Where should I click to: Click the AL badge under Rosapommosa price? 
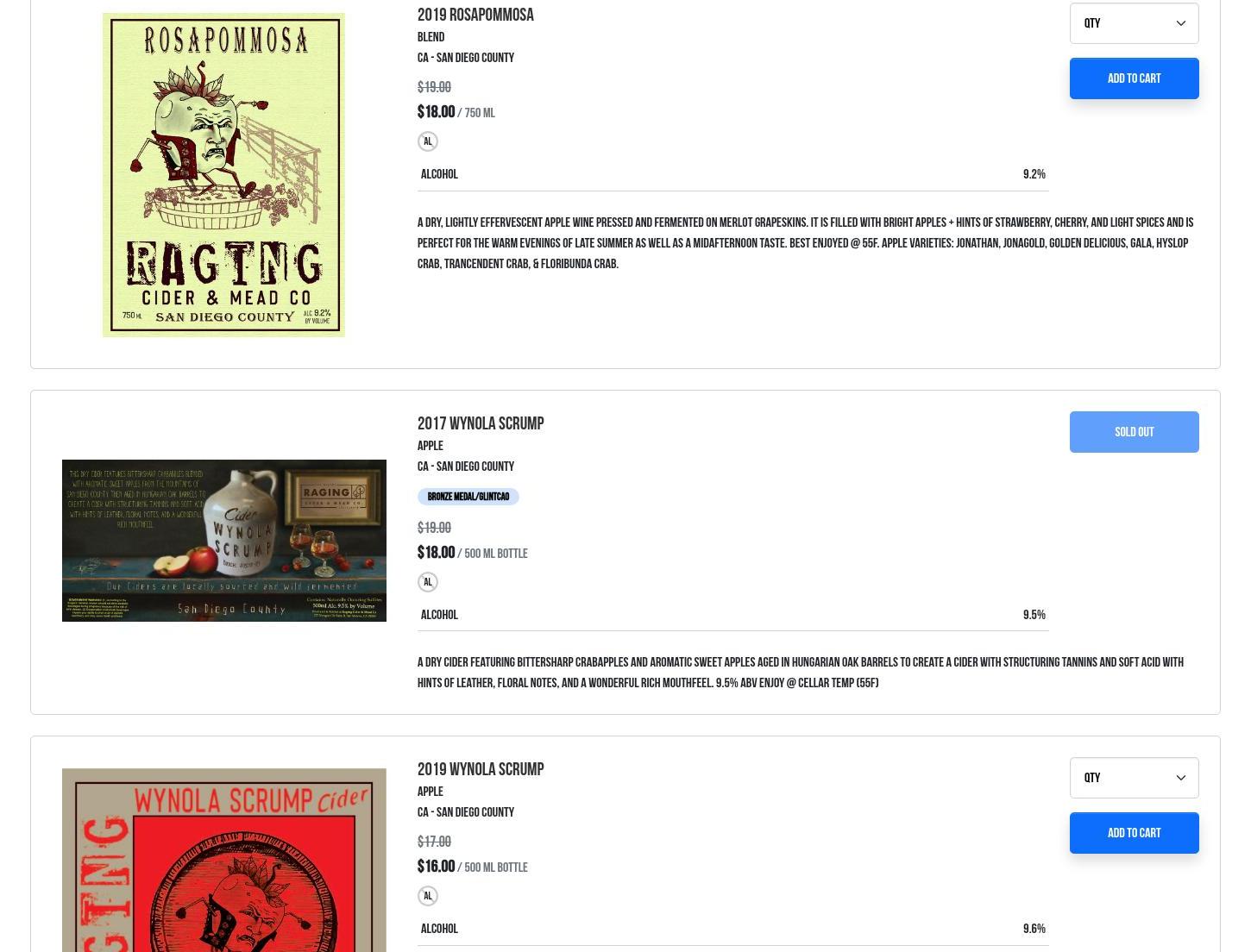[428, 141]
